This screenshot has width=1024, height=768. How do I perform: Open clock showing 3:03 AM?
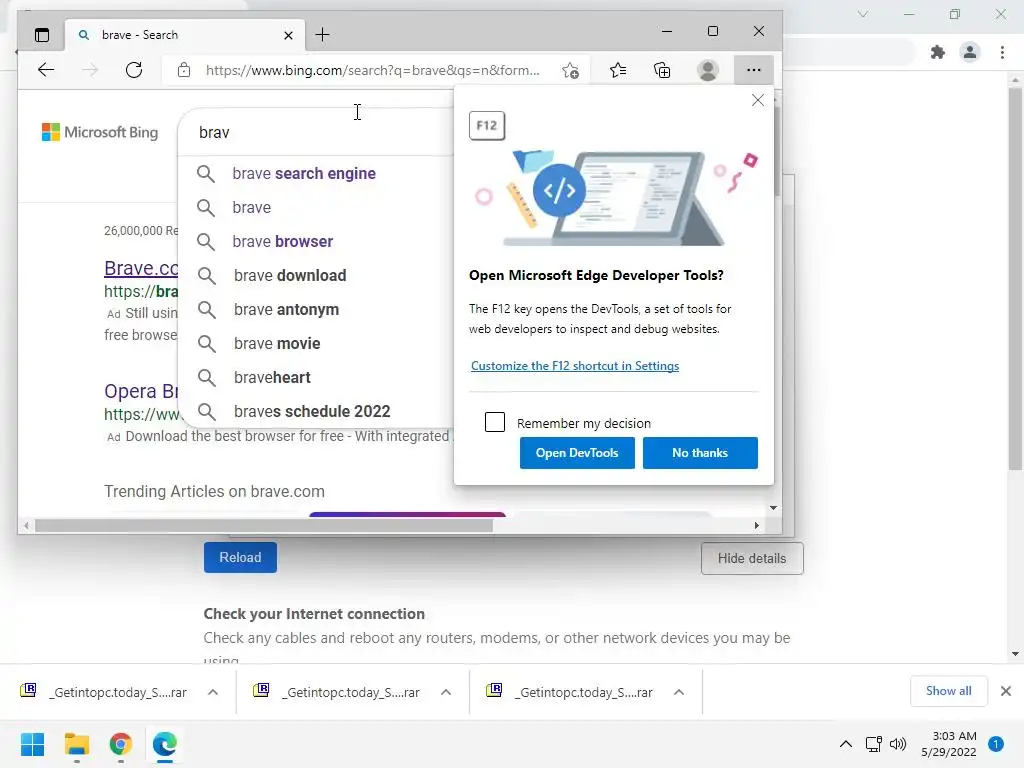(x=949, y=744)
